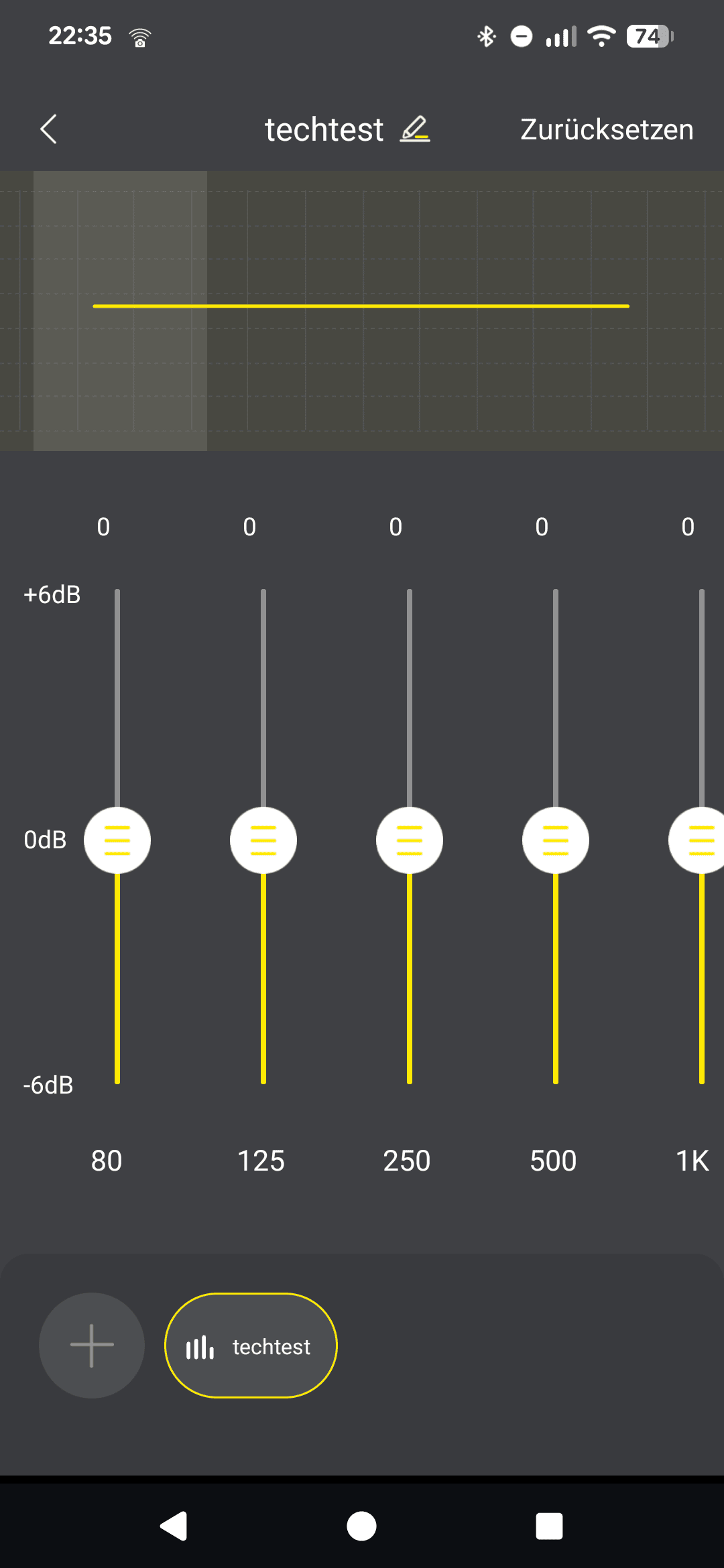Tap the techtest title text
724x1568 pixels.
324,129
